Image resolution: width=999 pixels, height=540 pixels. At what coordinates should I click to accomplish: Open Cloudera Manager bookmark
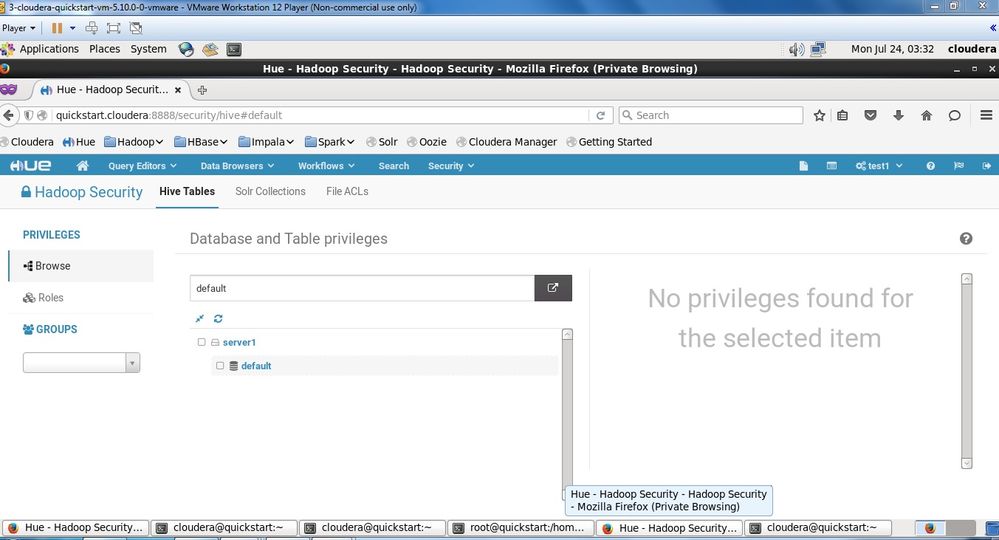[507, 142]
